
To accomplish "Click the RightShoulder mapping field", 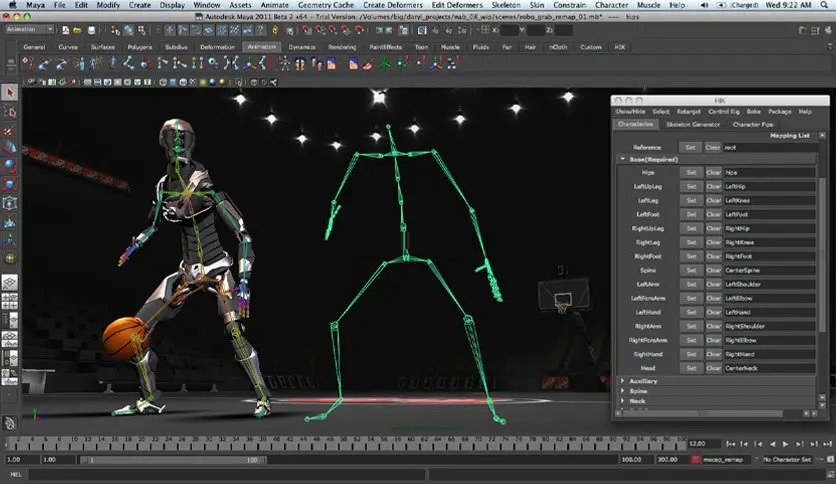I will [769, 326].
